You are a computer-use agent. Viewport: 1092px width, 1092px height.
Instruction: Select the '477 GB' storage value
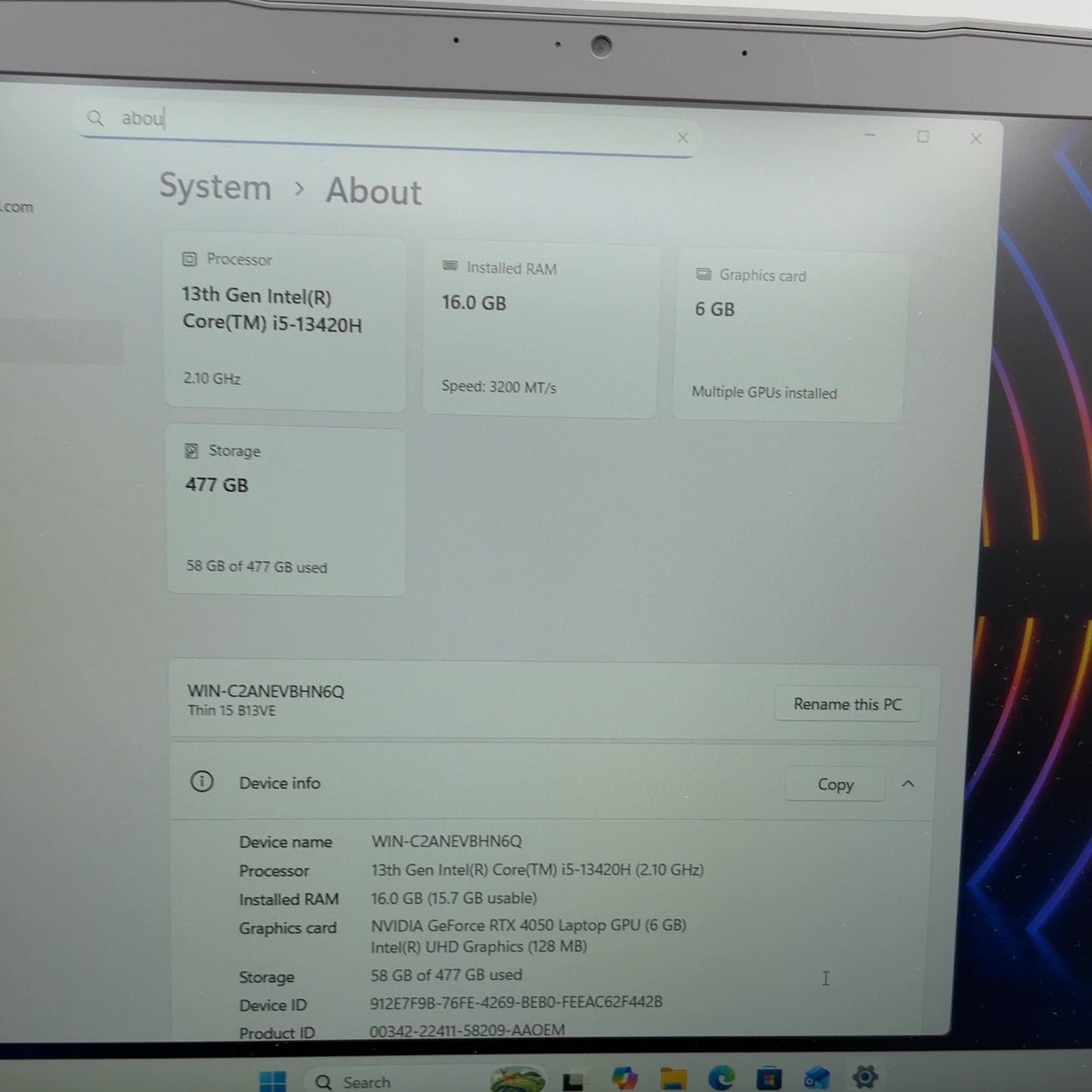pos(217,485)
